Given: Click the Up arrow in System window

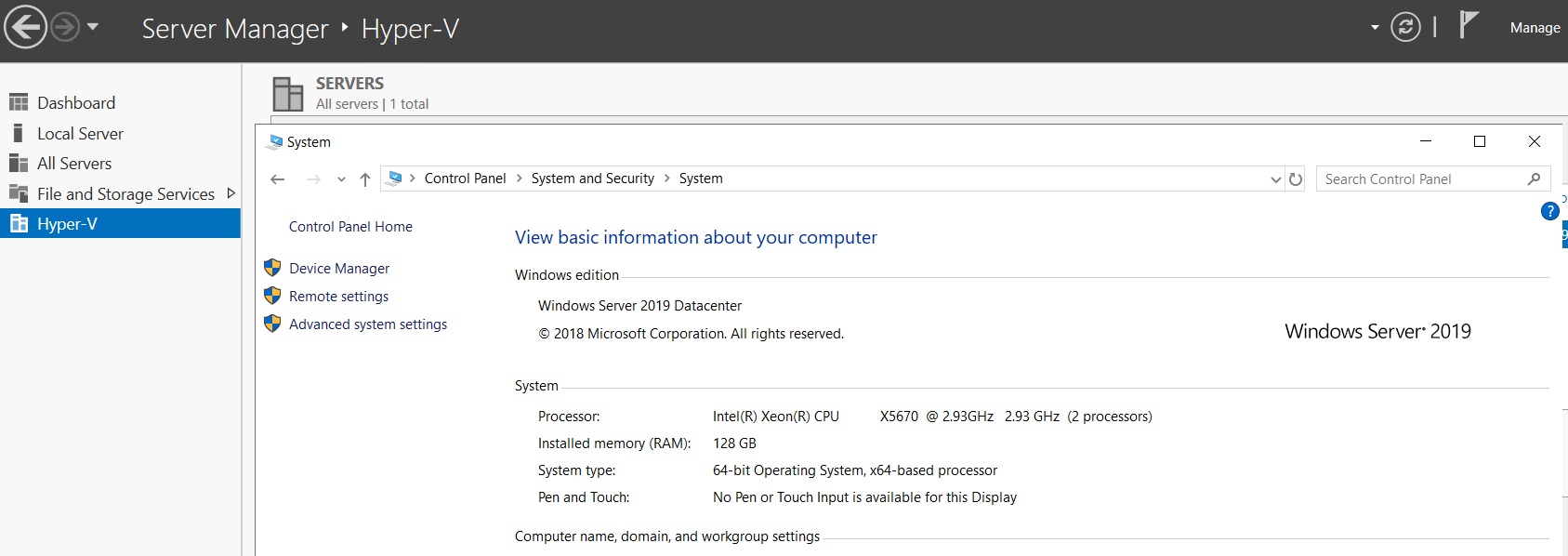Looking at the screenshot, I should point(365,179).
